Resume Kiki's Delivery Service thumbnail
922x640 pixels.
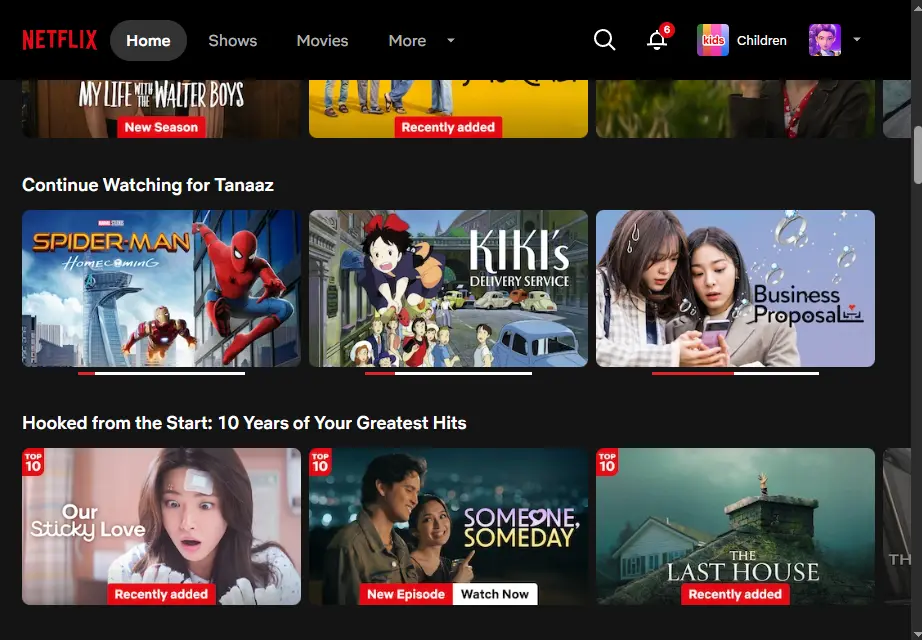[x=448, y=288]
